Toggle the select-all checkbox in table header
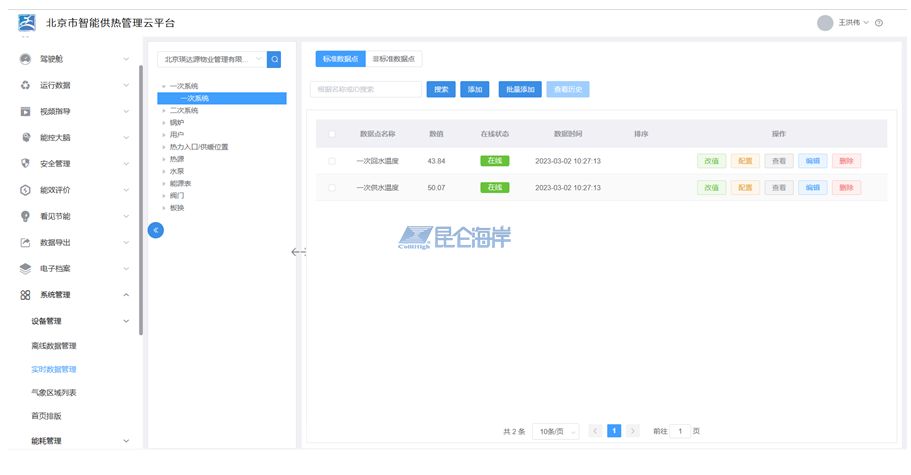The height and width of the screenshot is (475, 911). pos(332,134)
